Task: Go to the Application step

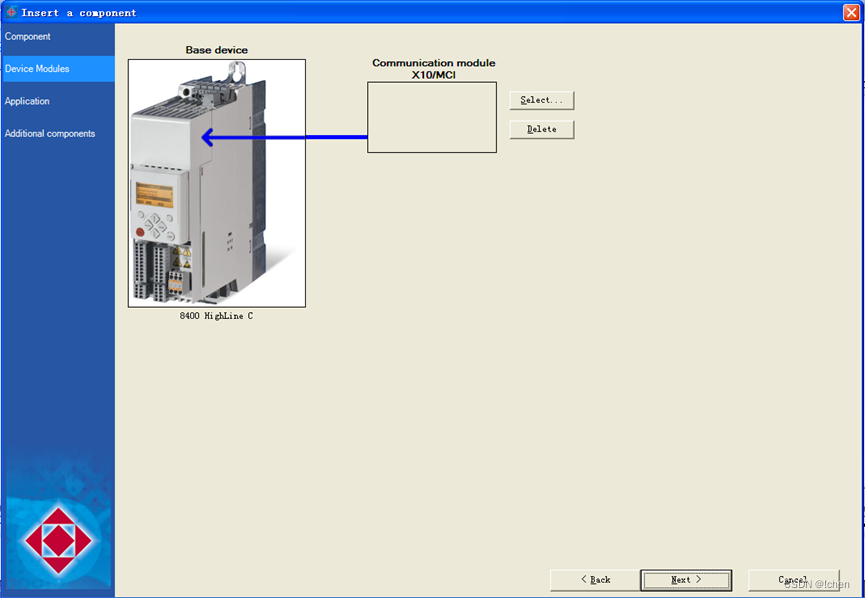Action: [27, 101]
